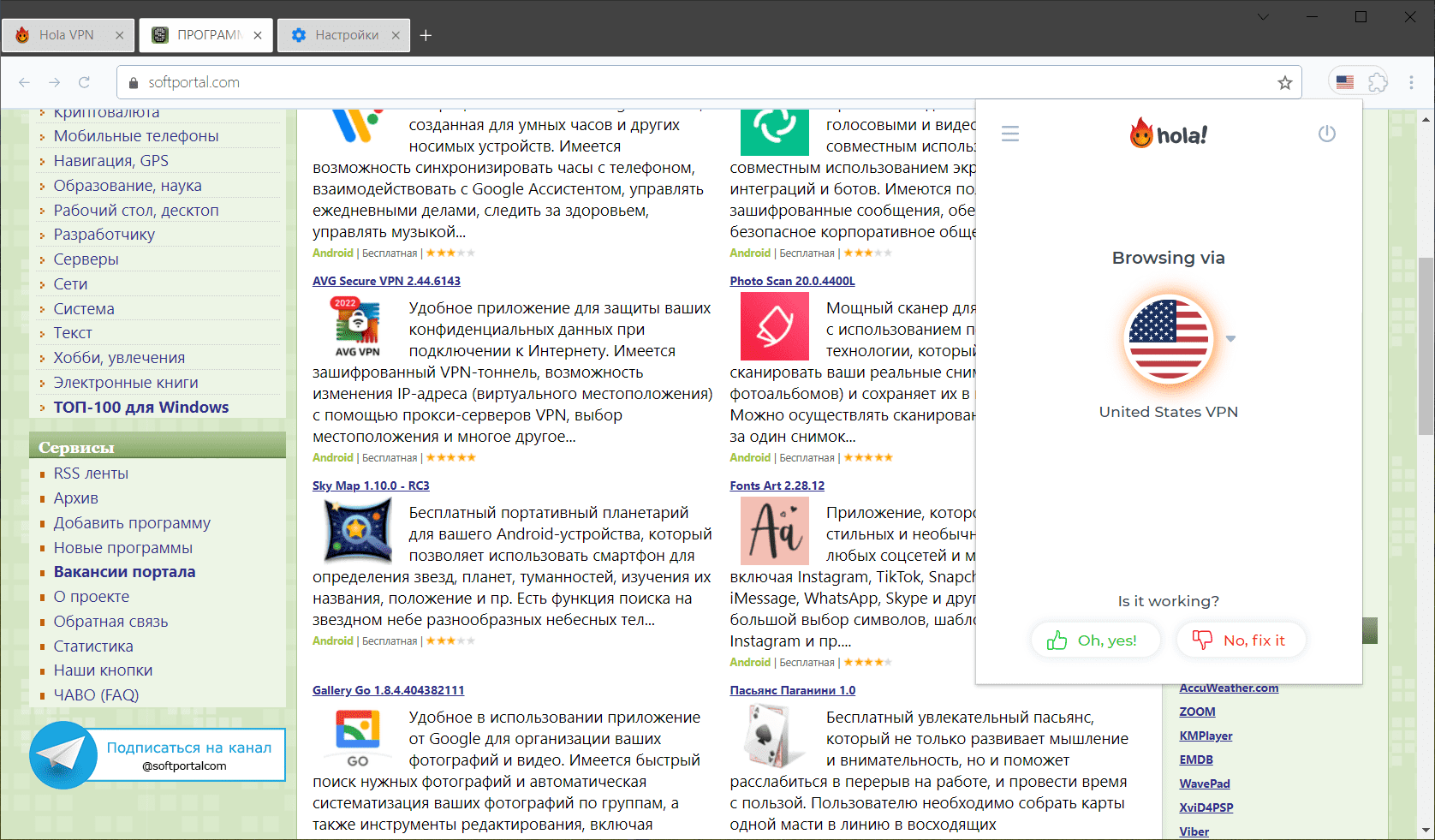The image size is (1435, 840).
Task: Click the browser forward arrow
Action: 54,82
